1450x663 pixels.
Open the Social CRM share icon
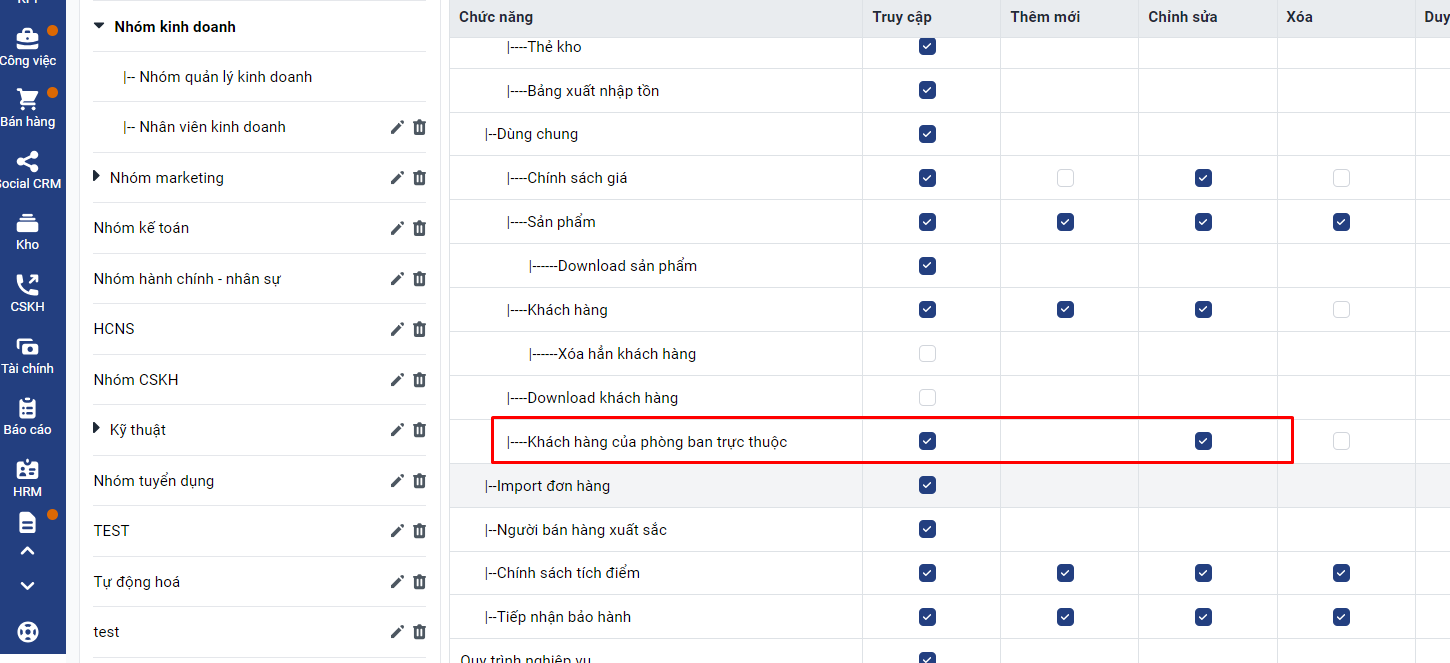(27, 162)
